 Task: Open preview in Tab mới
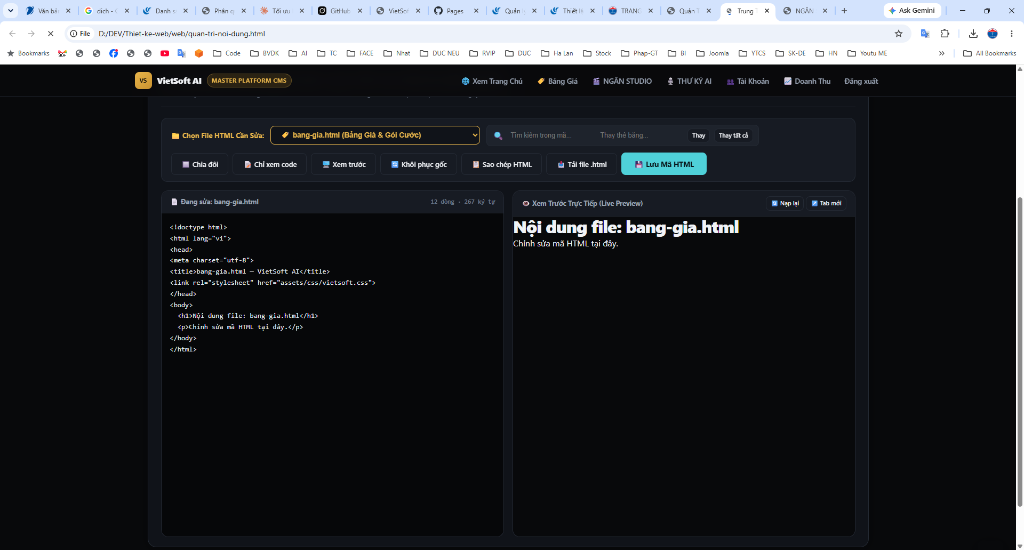click(826, 203)
